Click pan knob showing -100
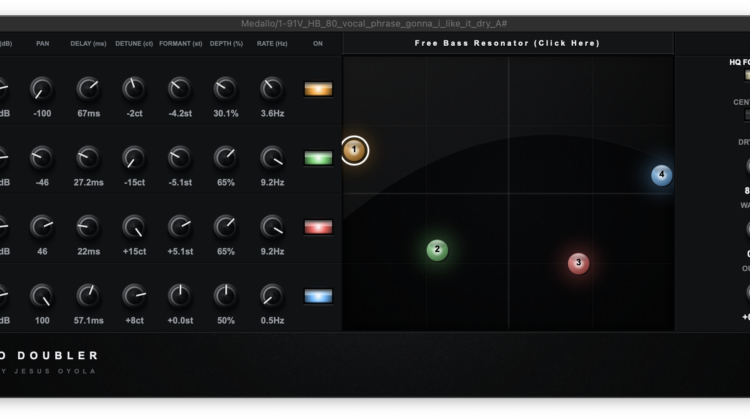 coord(42,89)
